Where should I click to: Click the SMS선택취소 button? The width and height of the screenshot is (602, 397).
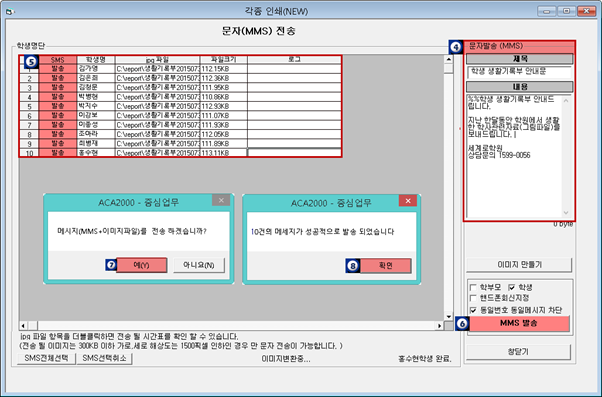point(104,358)
